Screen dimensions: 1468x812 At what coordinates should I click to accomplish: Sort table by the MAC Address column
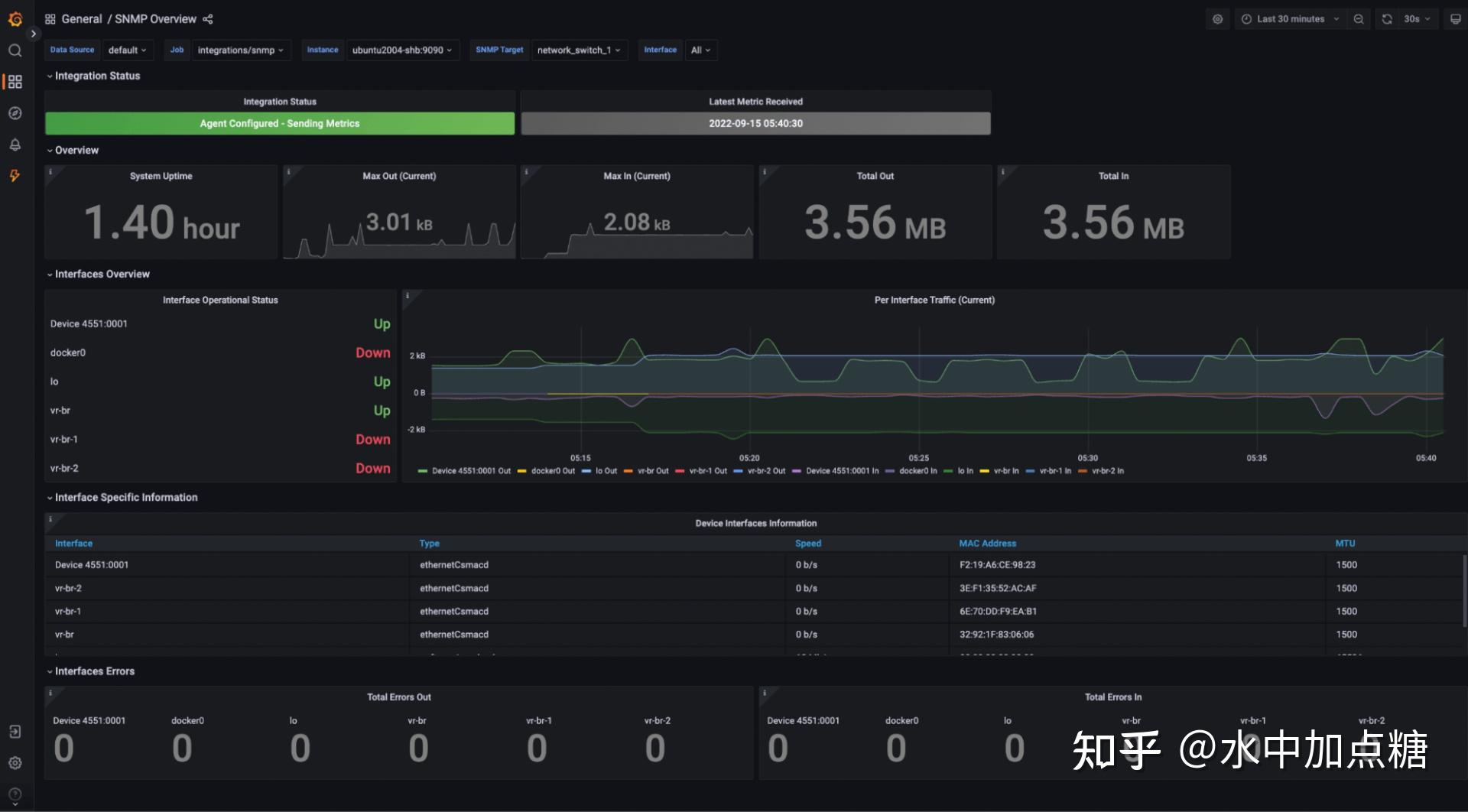click(x=987, y=543)
